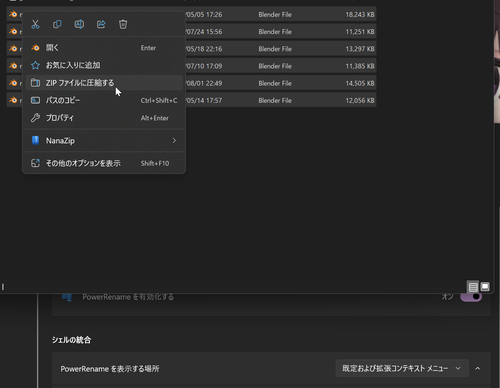Click Blender File type in 12,056 KB row
The image size is (500, 388).
click(x=275, y=100)
